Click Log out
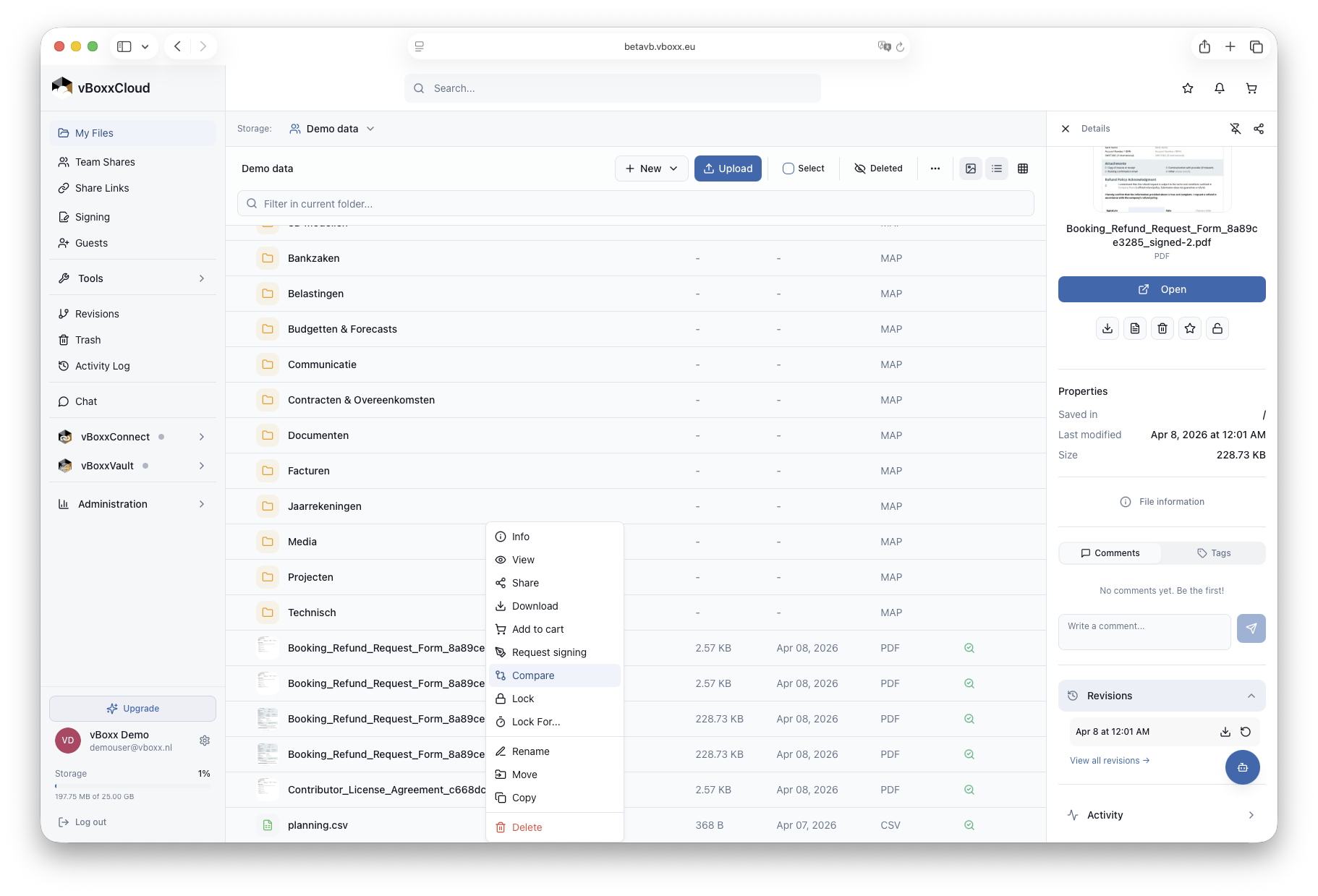 (82, 822)
